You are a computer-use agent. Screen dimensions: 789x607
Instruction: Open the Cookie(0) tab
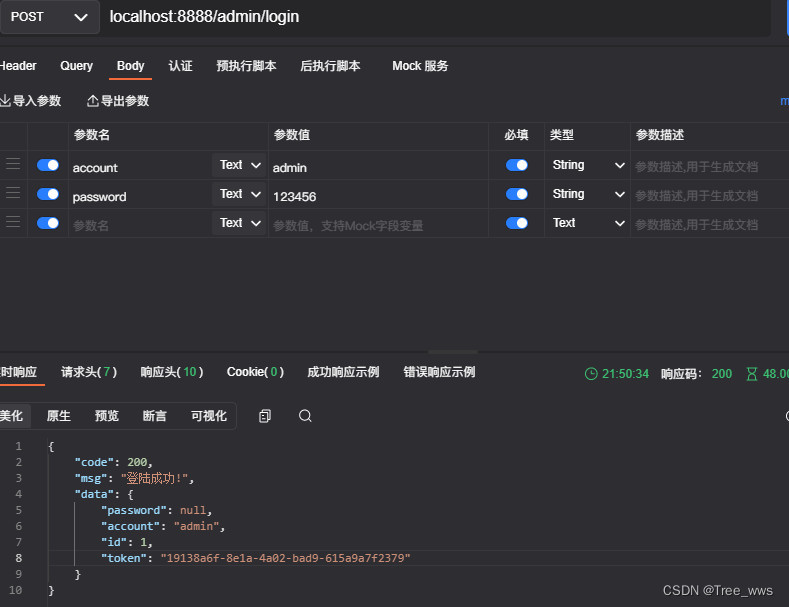(256, 372)
